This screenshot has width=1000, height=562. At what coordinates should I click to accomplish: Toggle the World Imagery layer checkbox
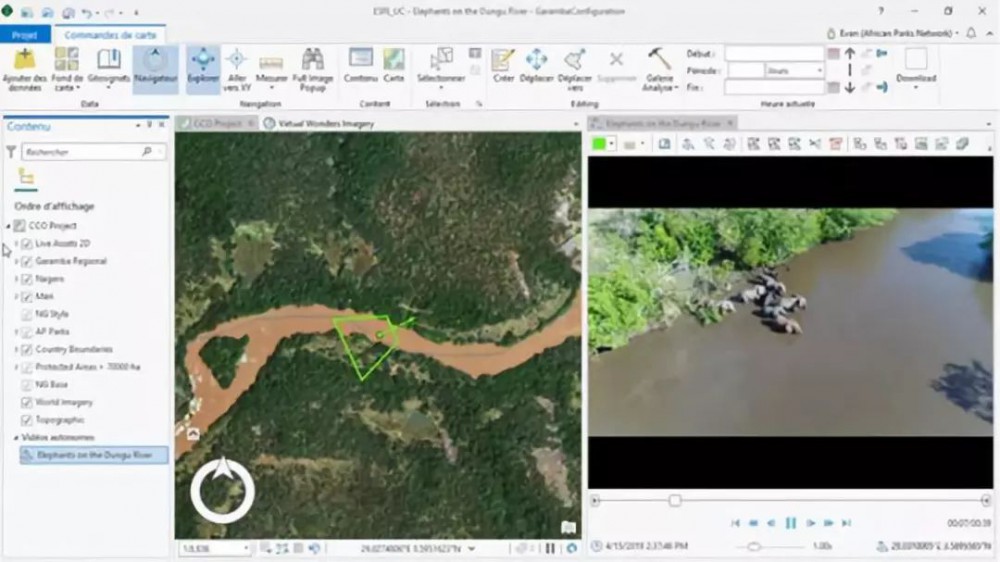tap(27, 403)
